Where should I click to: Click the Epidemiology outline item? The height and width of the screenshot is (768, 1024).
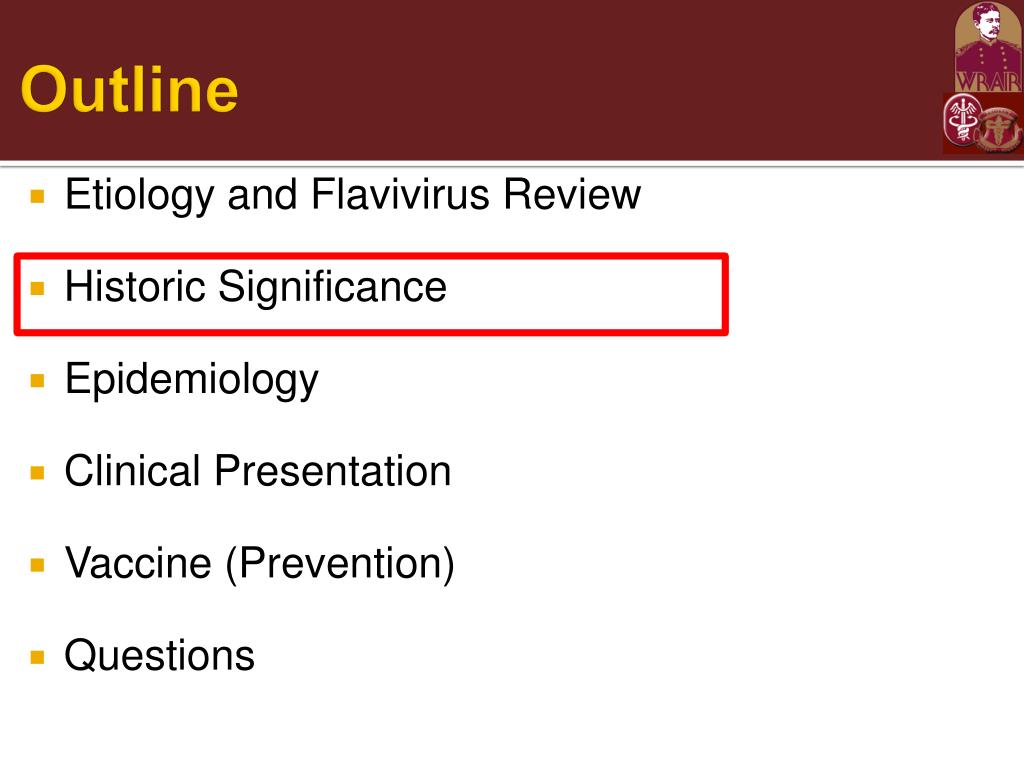[191, 379]
